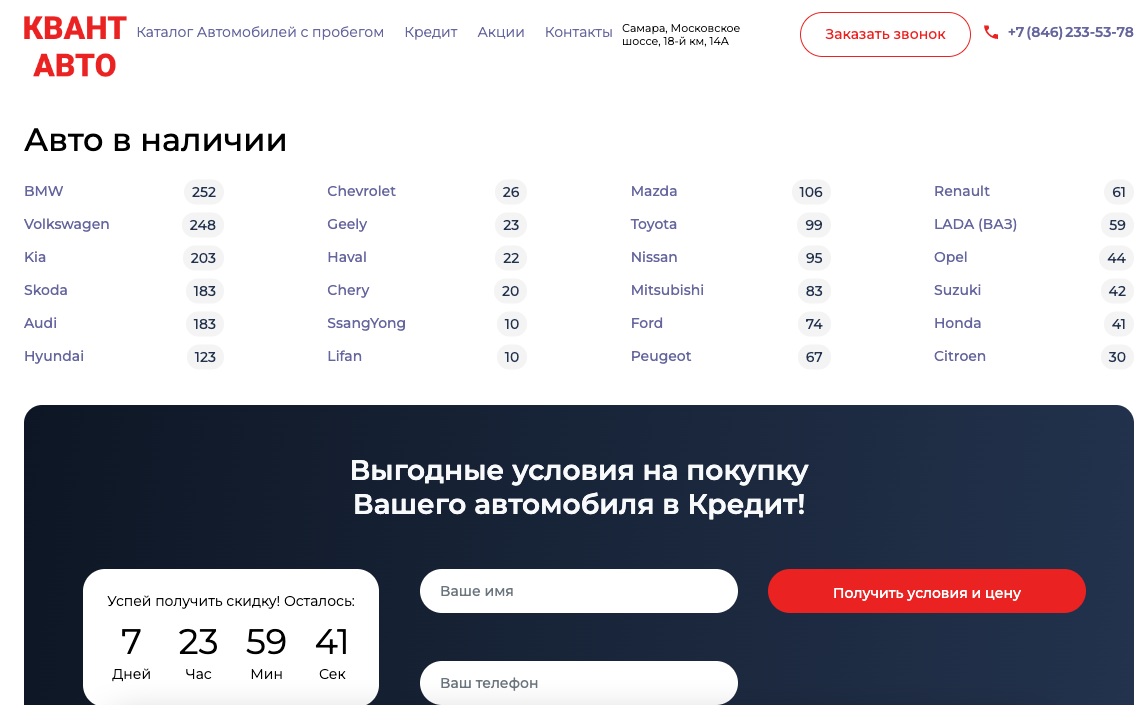Click the Toyota count badge 99

click(x=814, y=225)
